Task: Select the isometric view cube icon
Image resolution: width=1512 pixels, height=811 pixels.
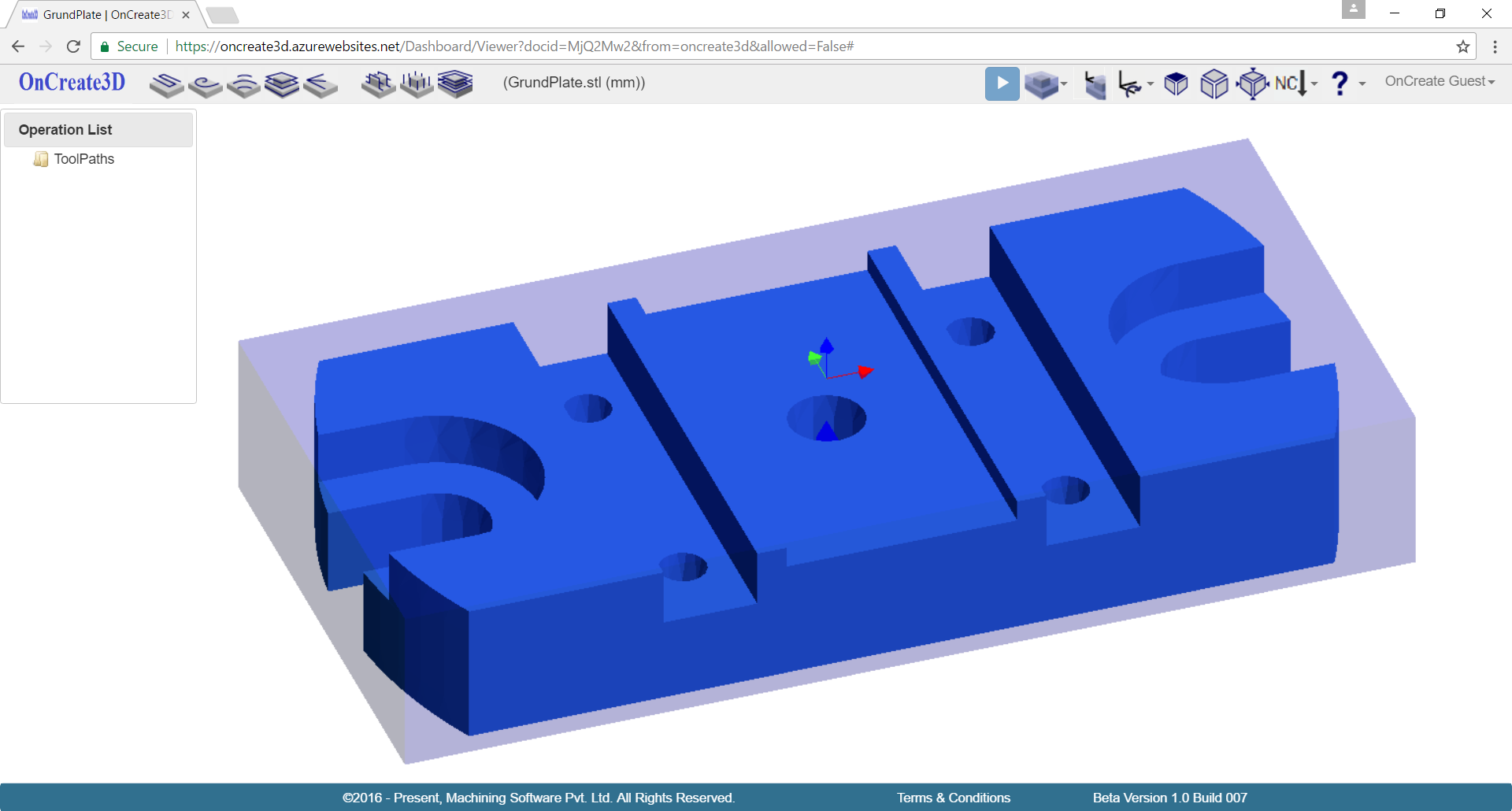Action: point(1214,83)
